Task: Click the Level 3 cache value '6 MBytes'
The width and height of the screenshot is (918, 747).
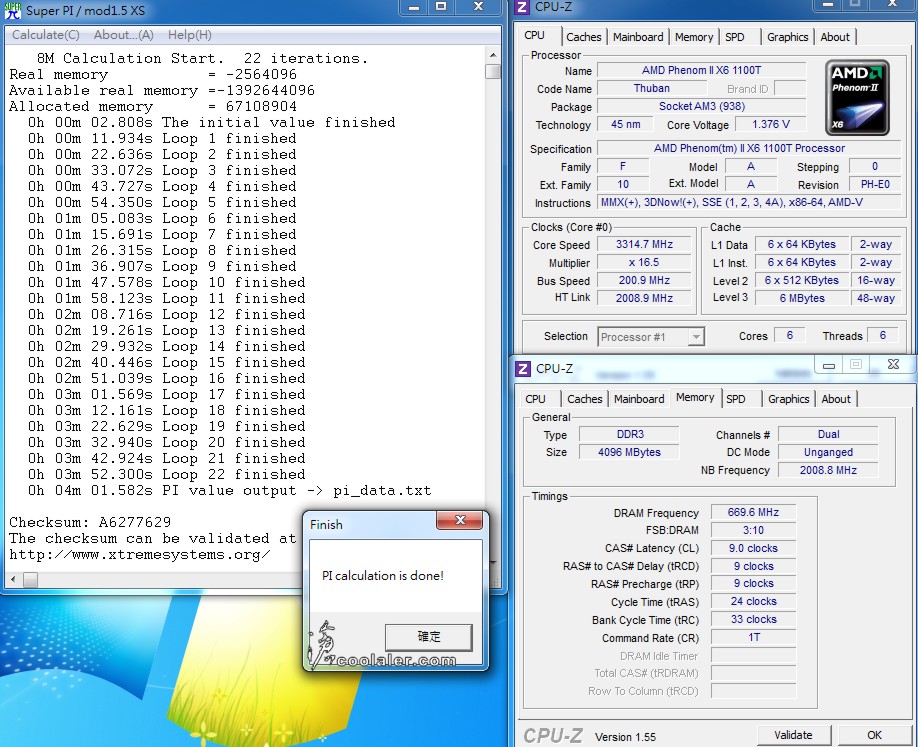Action: coord(801,299)
